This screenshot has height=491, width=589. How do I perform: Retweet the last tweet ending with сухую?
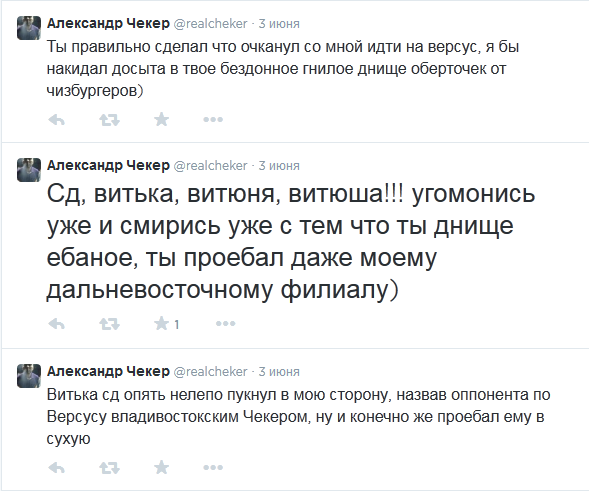point(109,468)
